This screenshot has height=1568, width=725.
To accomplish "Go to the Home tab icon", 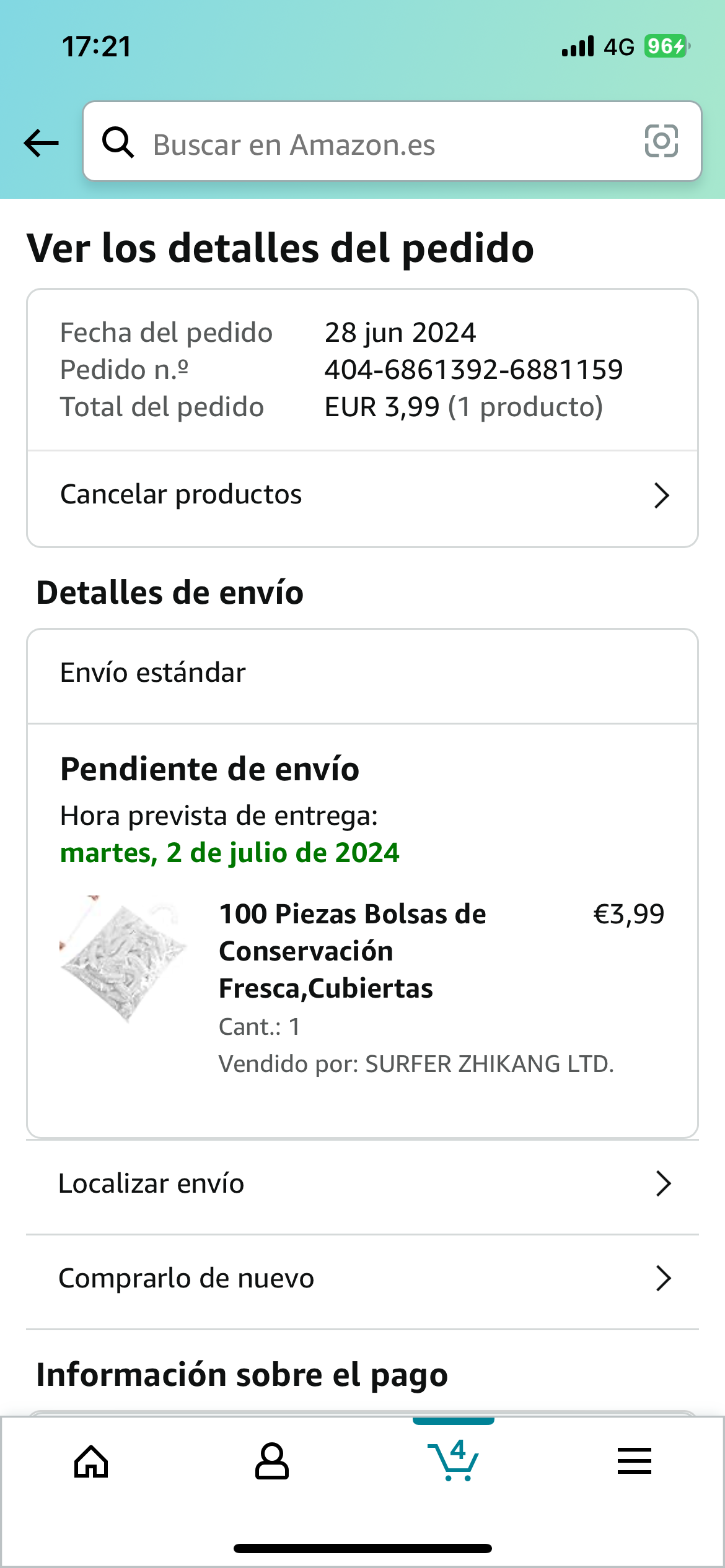I will (x=91, y=1461).
